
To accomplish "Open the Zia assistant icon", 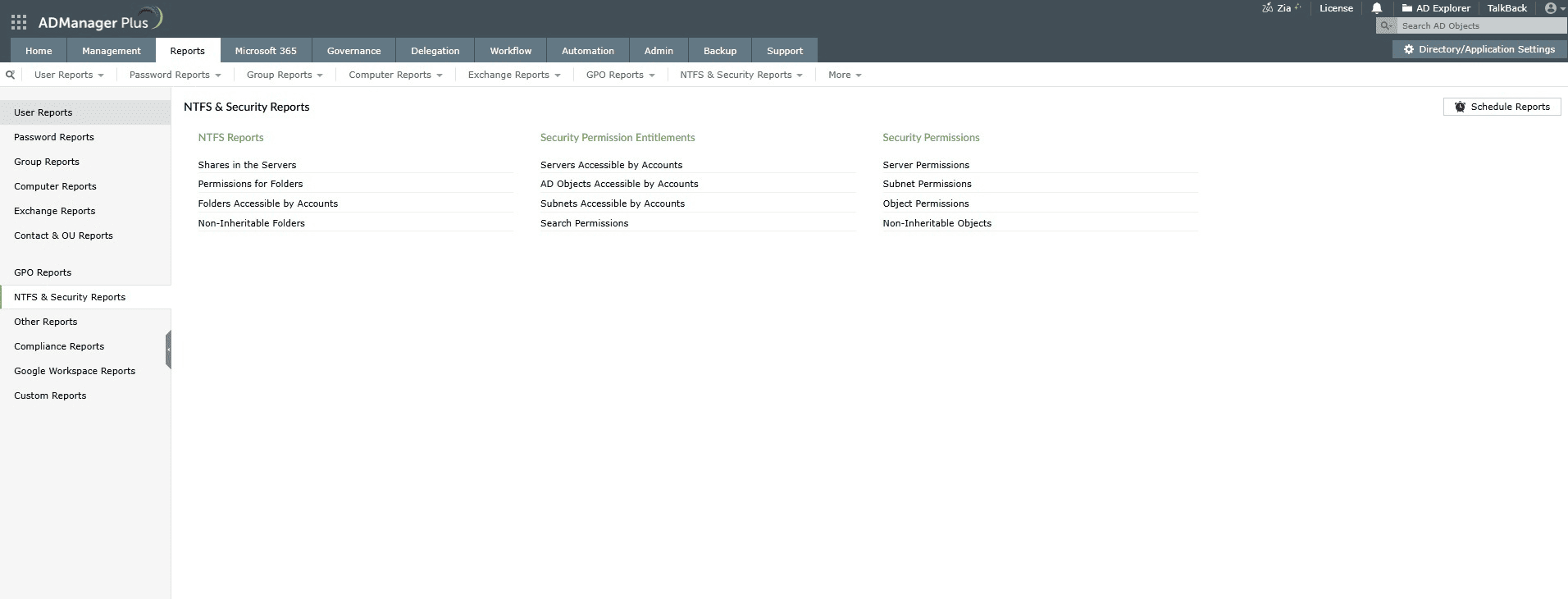I will [1268, 8].
